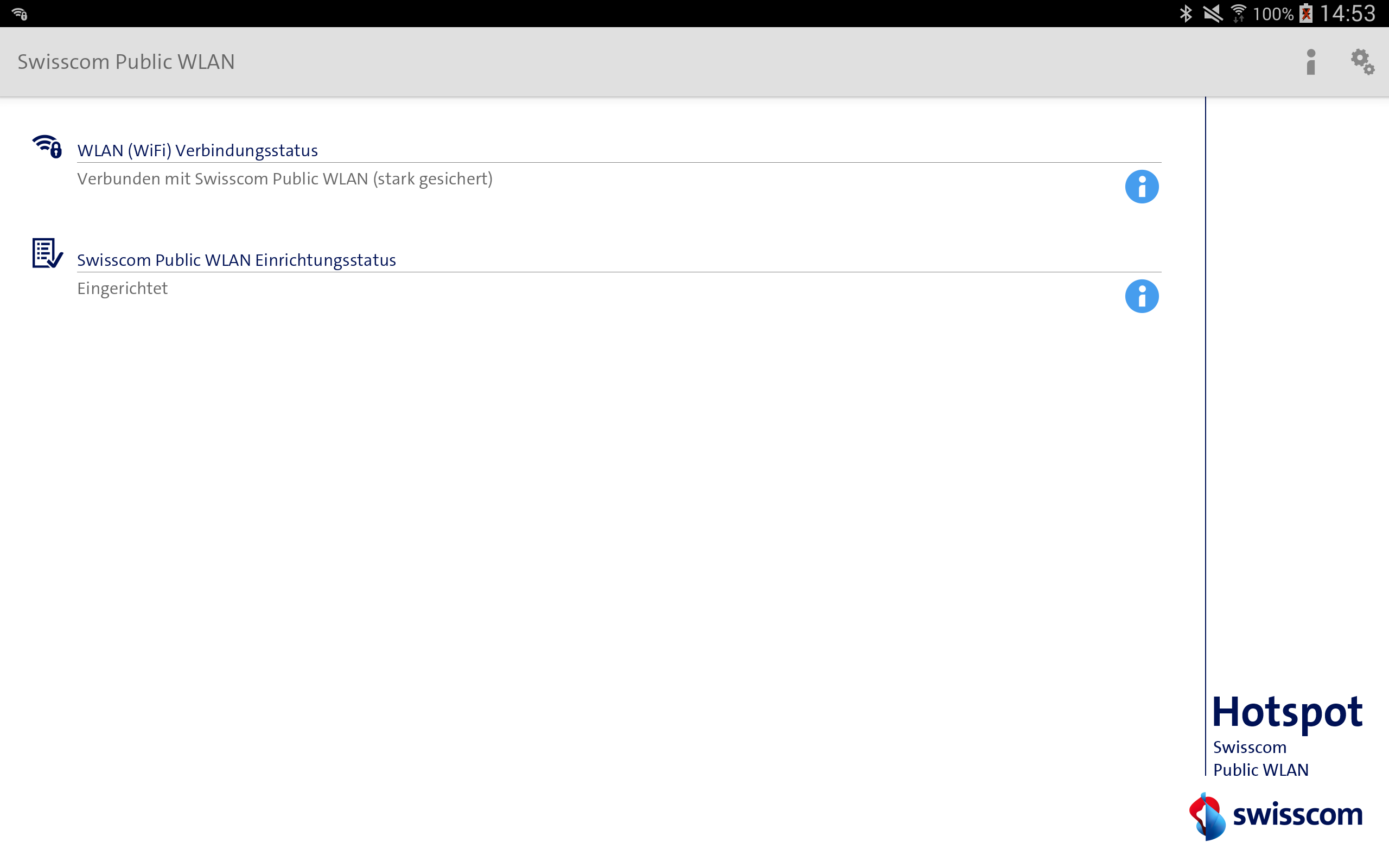
Task: Select 'Swisscom Public WLAN Einrichtungsstatus' heading
Action: point(237,260)
